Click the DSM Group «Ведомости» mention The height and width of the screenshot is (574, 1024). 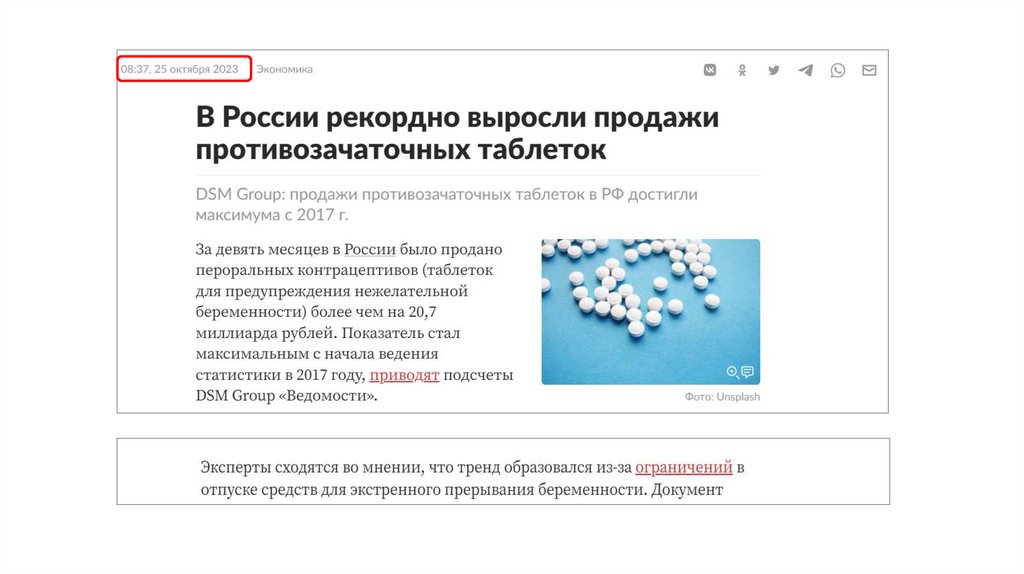coord(286,396)
